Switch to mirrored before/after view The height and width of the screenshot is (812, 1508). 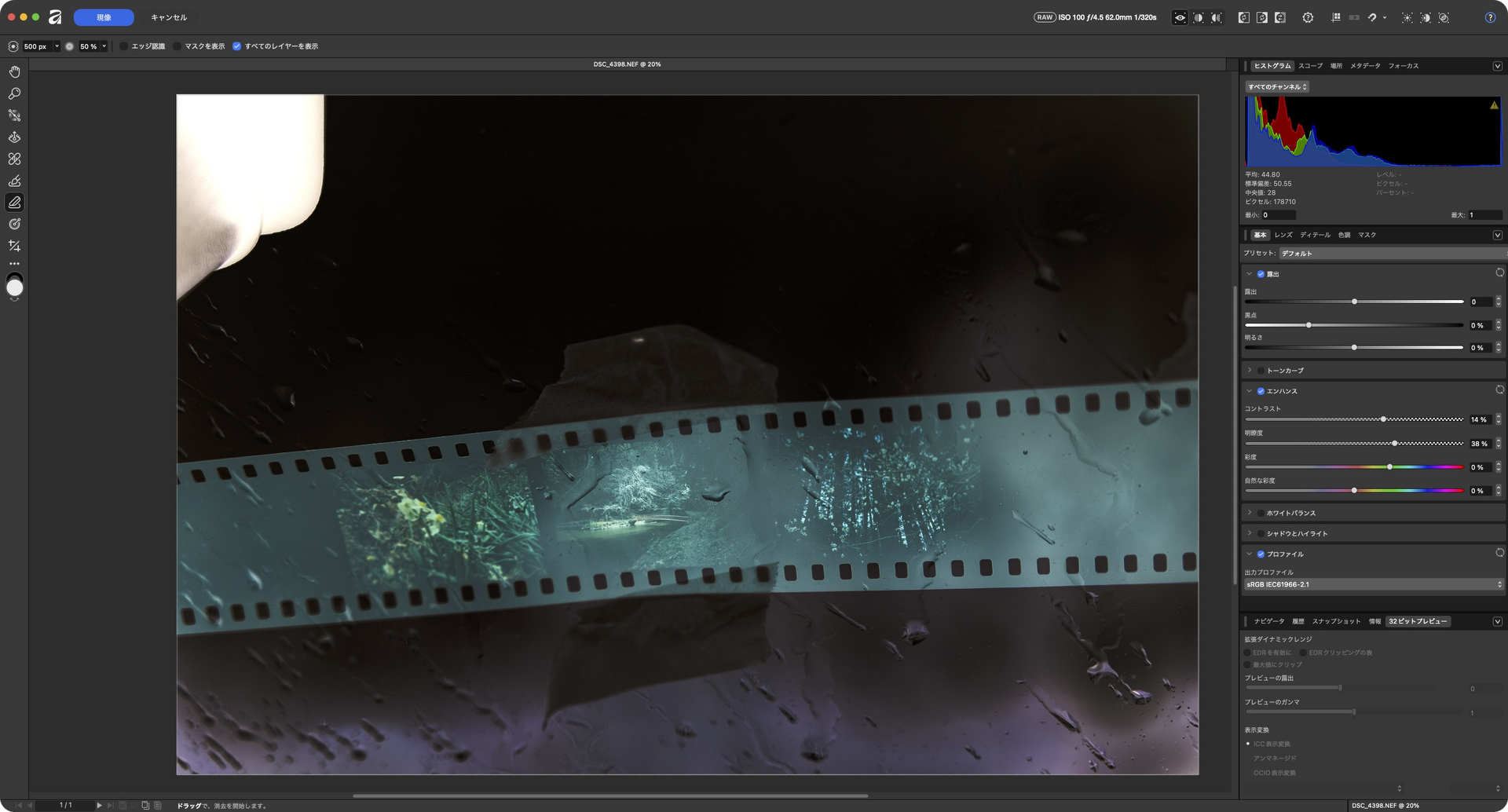coord(1217,17)
